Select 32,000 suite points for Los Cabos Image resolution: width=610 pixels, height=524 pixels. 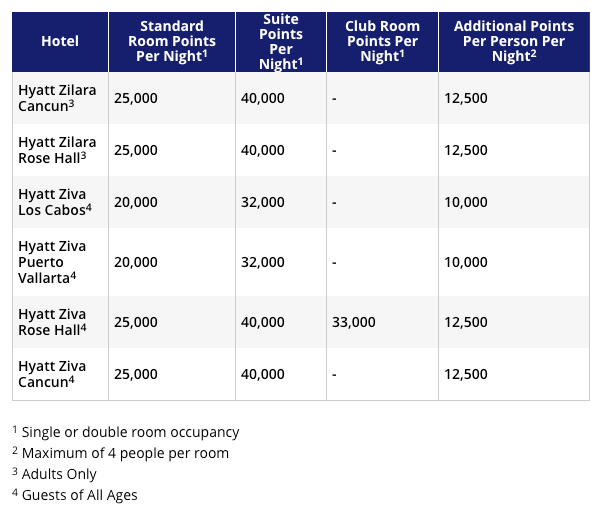pyautogui.click(x=263, y=202)
